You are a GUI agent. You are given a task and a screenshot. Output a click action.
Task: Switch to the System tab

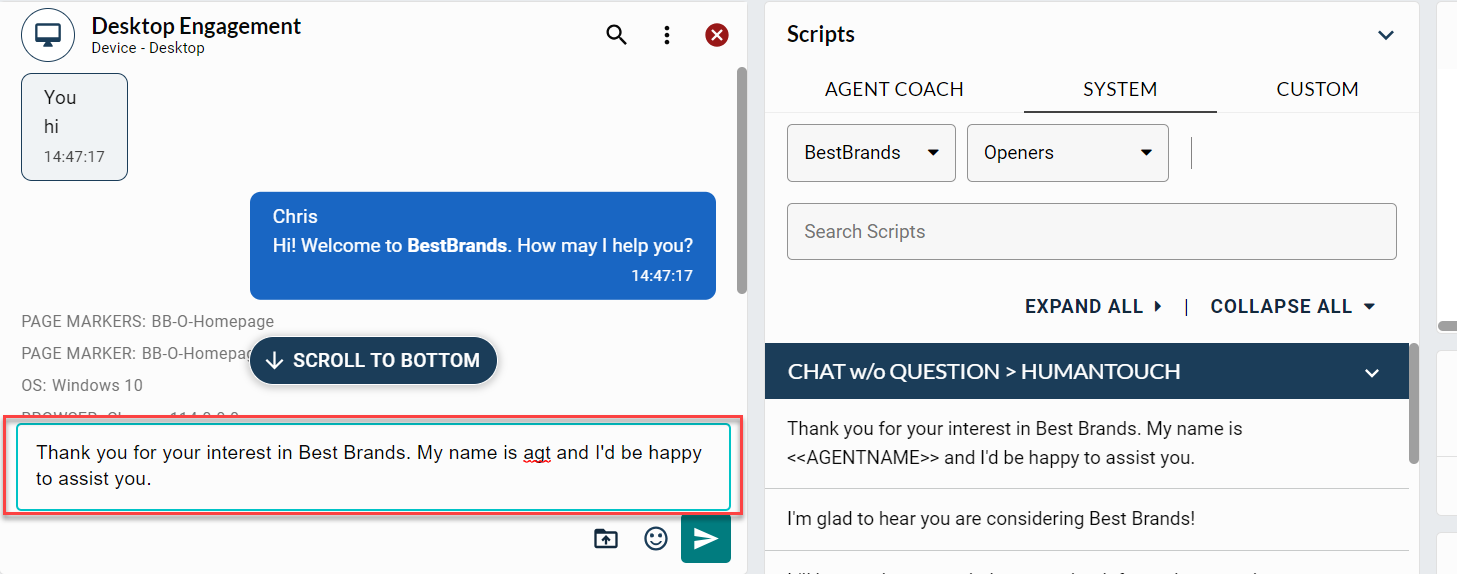click(x=1120, y=89)
